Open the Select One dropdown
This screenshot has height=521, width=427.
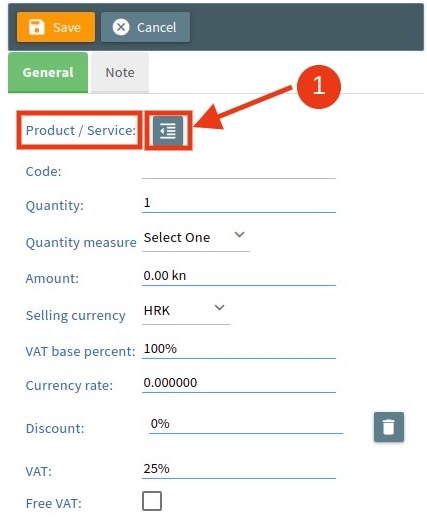click(196, 238)
